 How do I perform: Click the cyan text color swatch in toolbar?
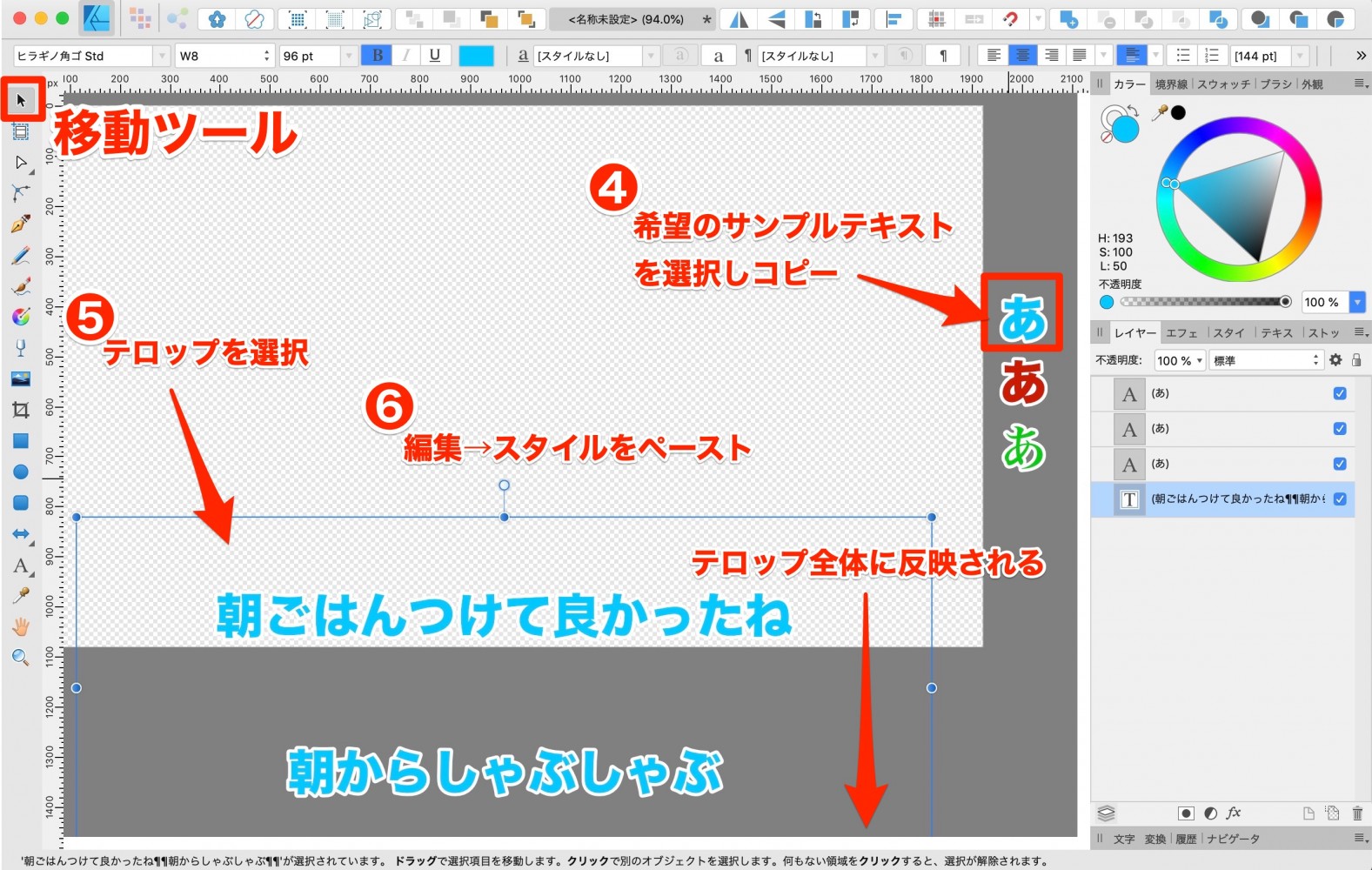[476, 56]
